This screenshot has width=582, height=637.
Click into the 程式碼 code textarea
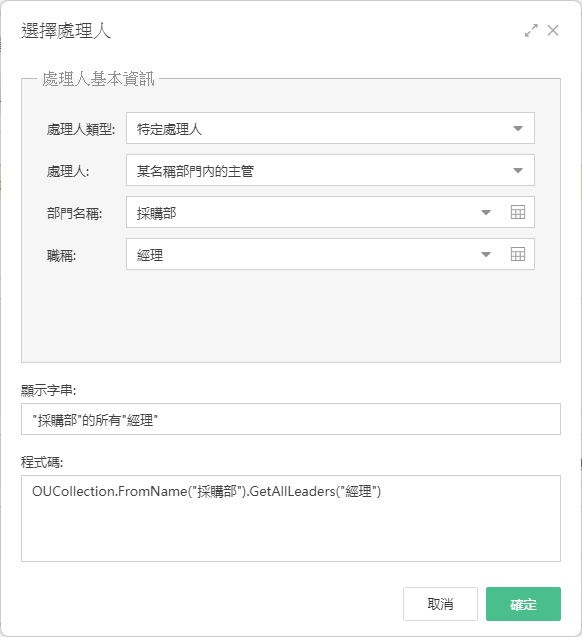(291, 518)
